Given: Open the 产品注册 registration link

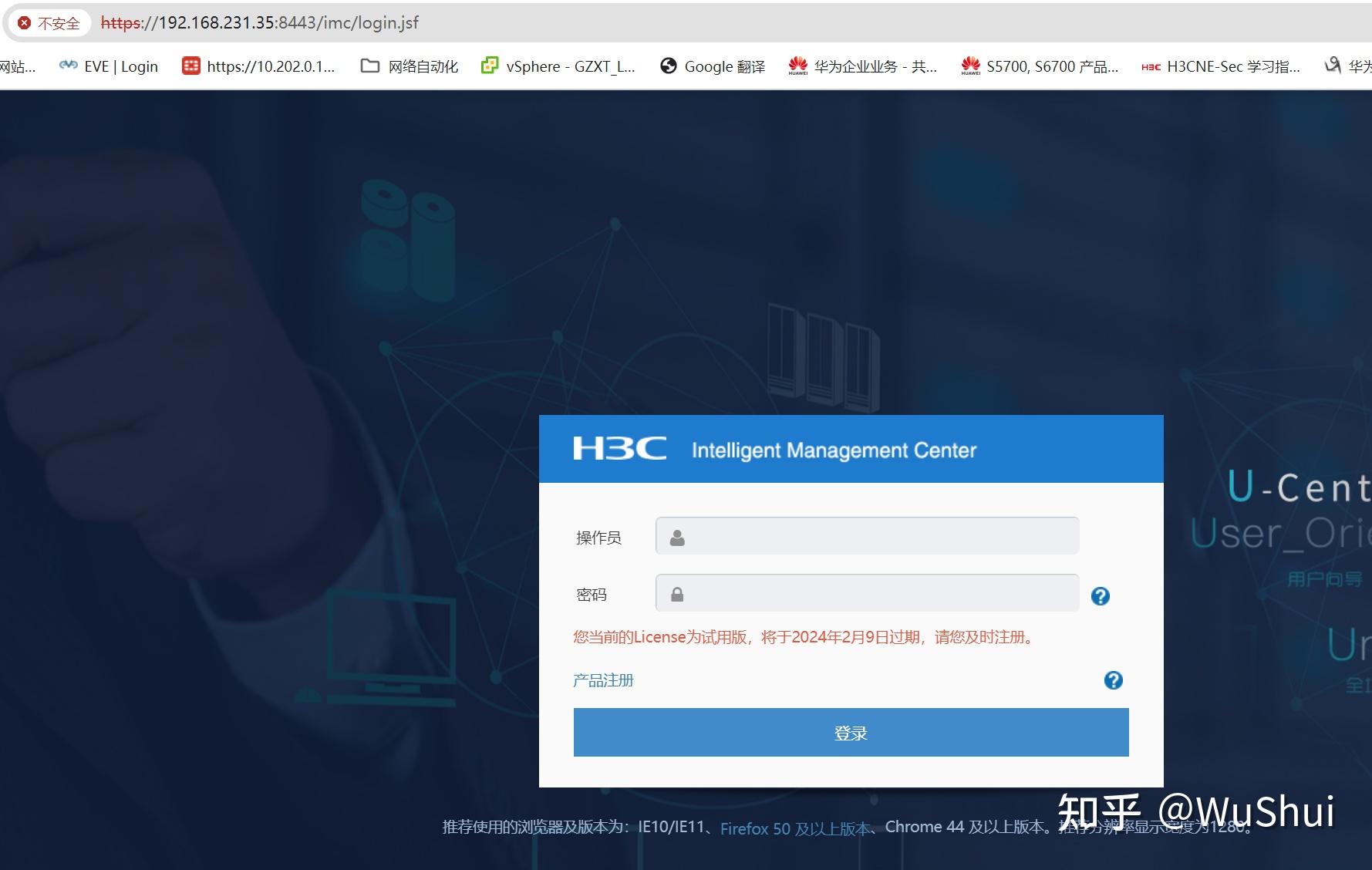Looking at the screenshot, I should pyautogui.click(x=603, y=680).
